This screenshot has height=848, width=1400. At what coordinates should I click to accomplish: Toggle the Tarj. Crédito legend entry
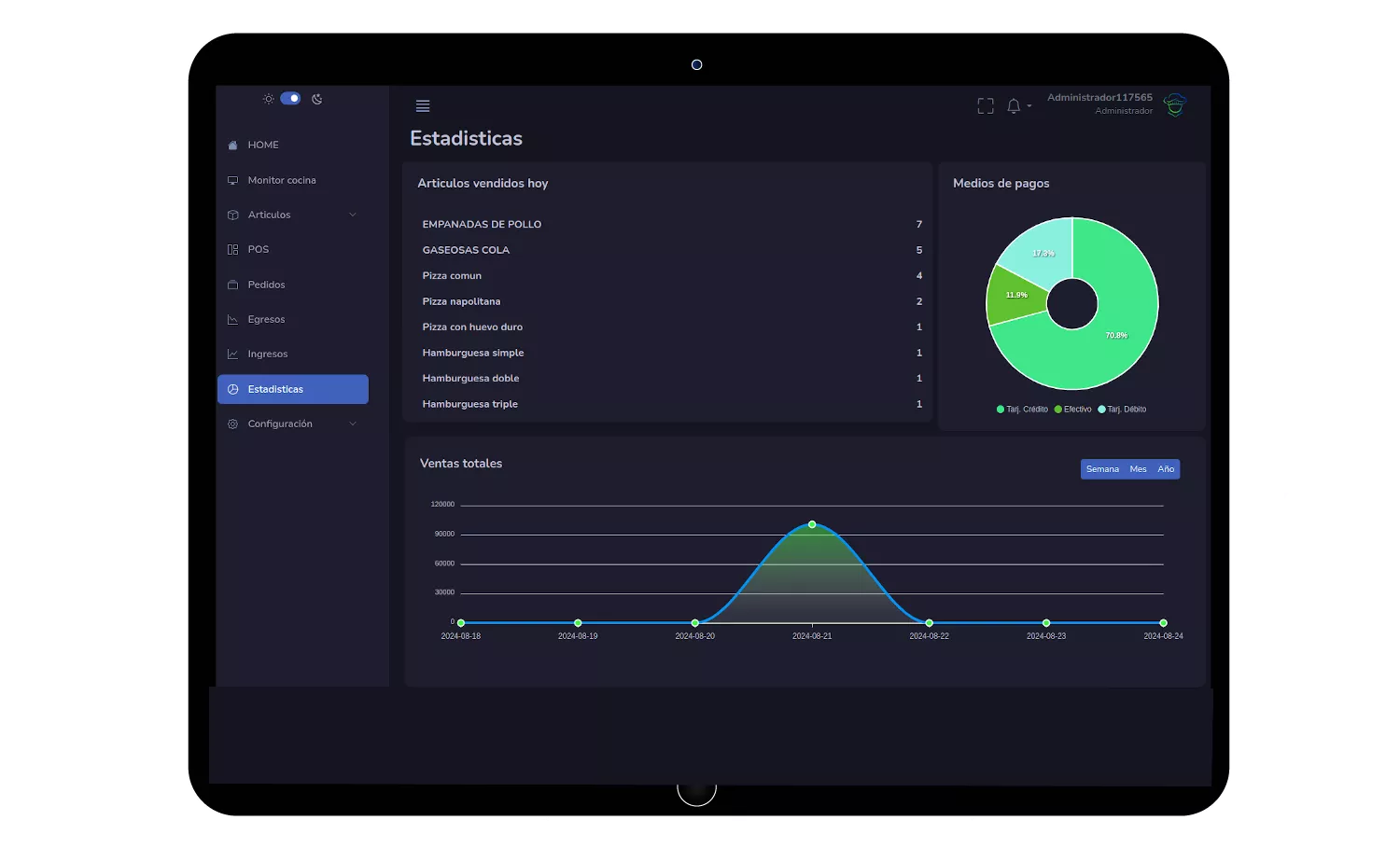[x=1022, y=410]
